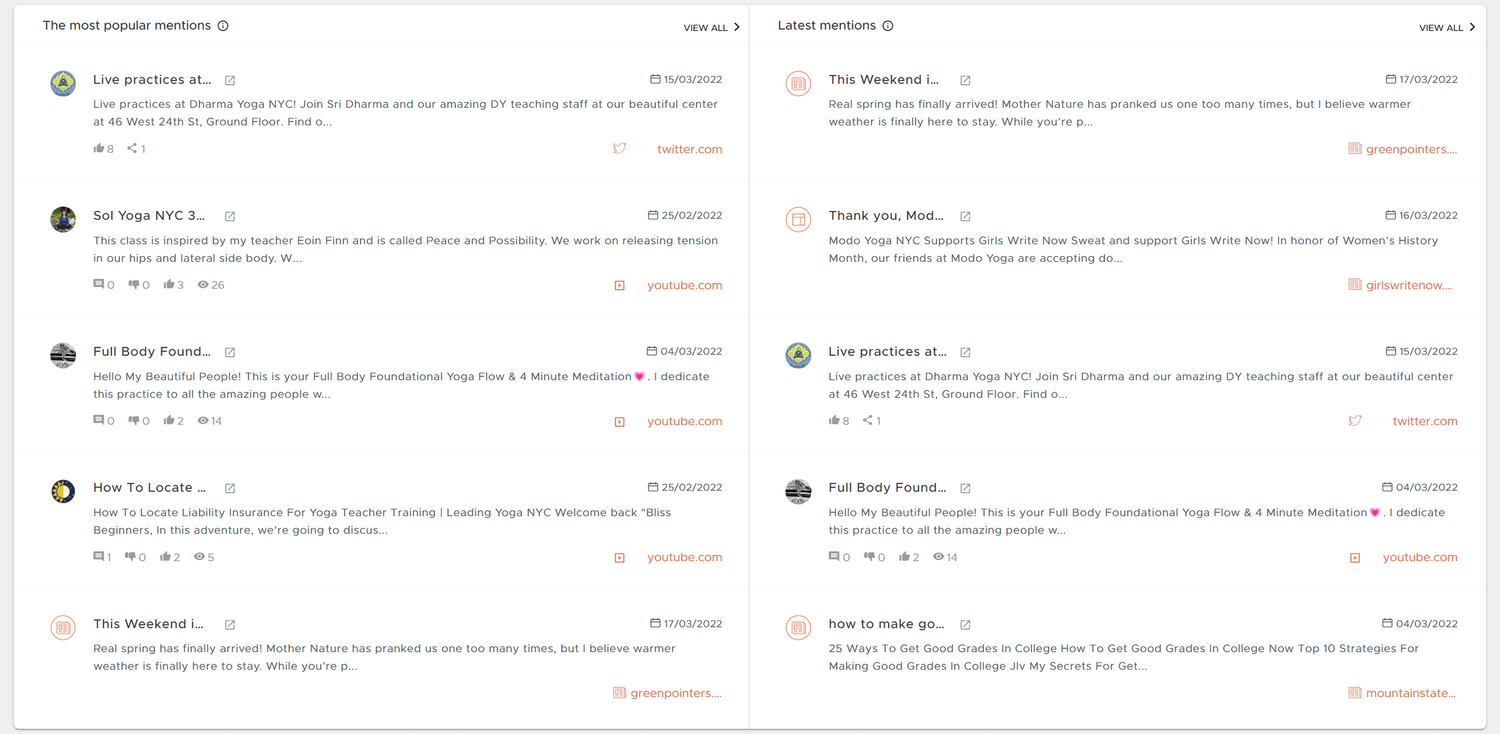Viewport: 1500px width, 734px height.
Task: Expand the VIEW ALL chevron for latest mentions
Action: [x=1473, y=27]
